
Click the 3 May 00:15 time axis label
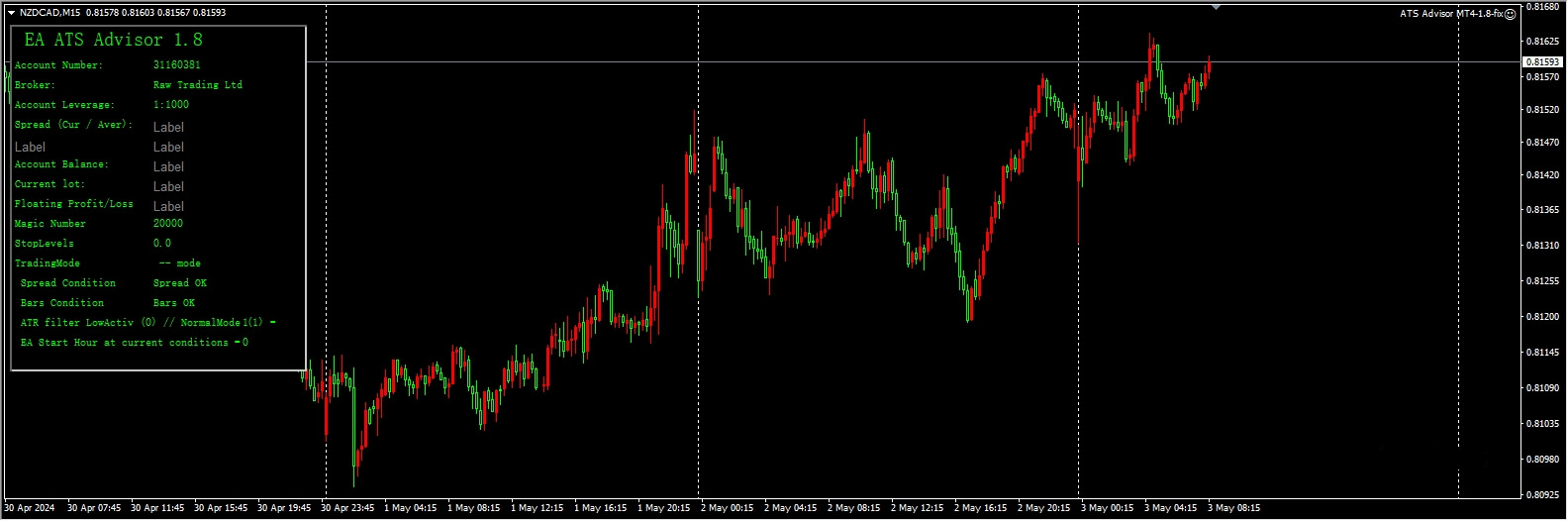(1106, 508)
